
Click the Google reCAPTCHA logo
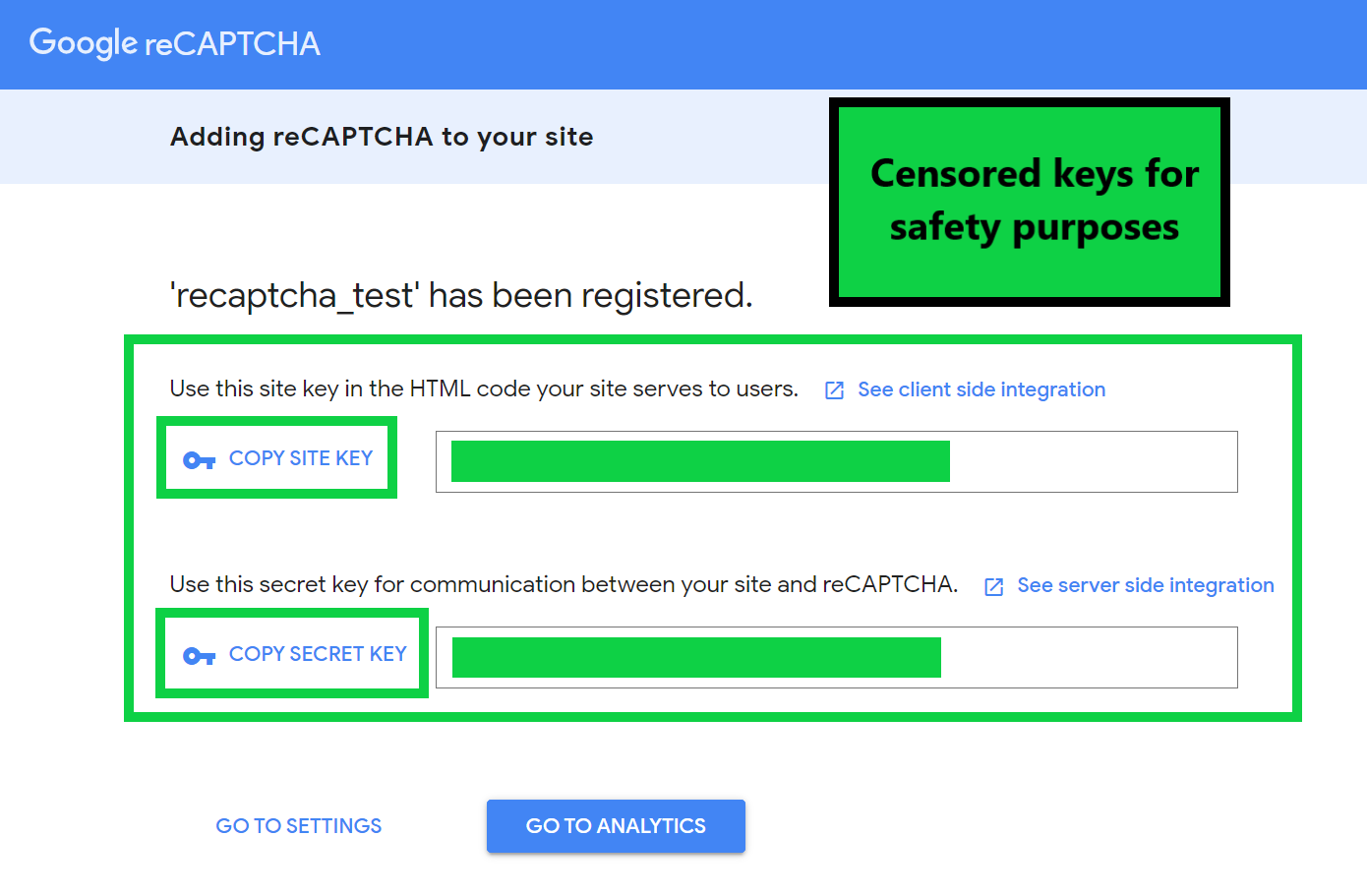pos(175,43)
